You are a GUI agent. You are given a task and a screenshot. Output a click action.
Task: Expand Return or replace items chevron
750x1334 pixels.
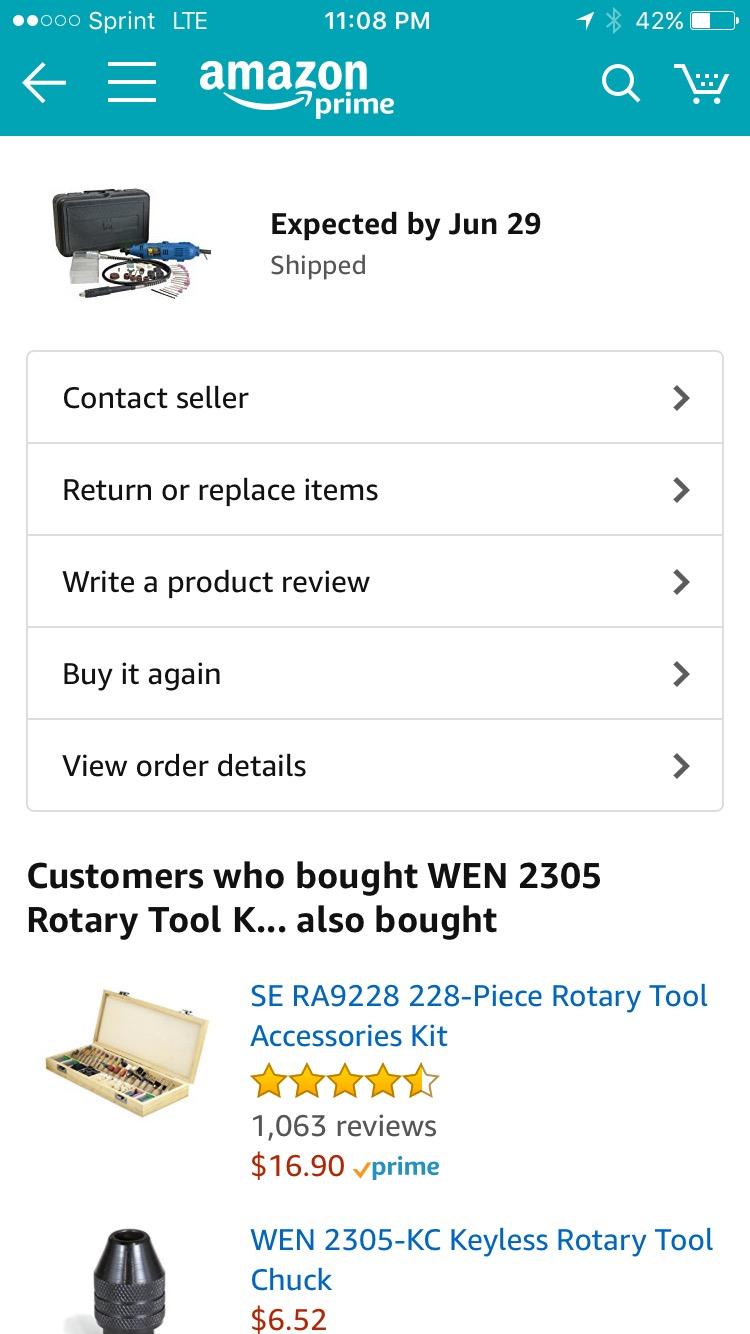pyautogui.click(x=681, y=490)
